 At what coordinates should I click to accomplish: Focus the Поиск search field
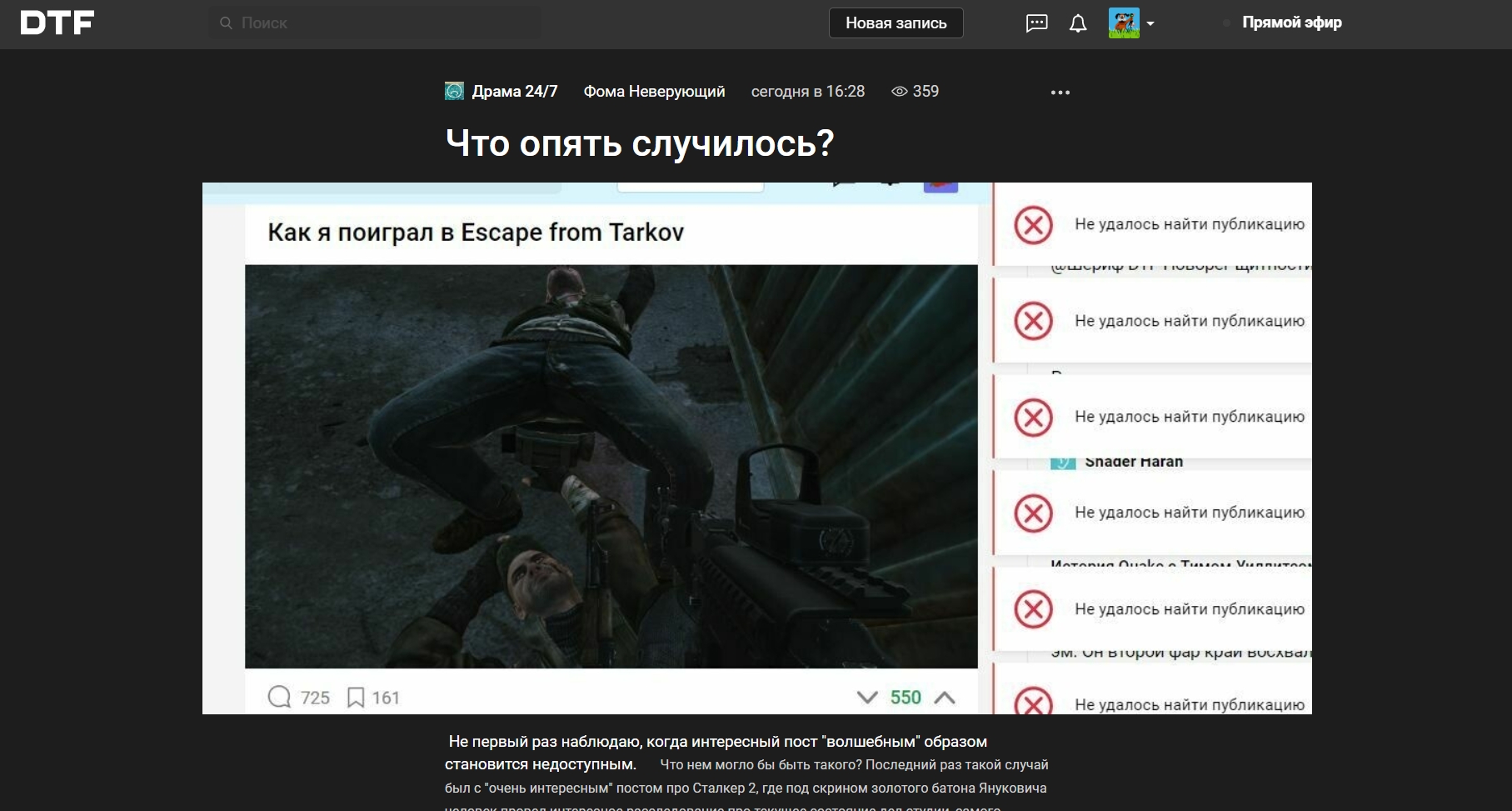(x=375, y=23)
